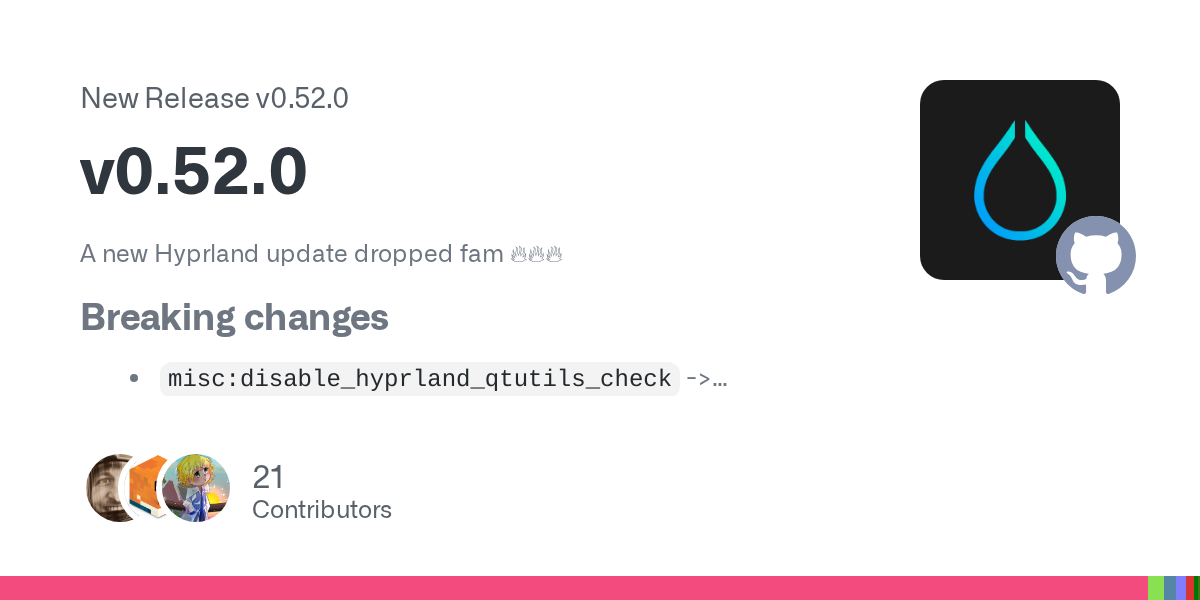Viewport: 1200px width, 600px height.
Task: Select the pink language bar segment
Action: point(573,588)
